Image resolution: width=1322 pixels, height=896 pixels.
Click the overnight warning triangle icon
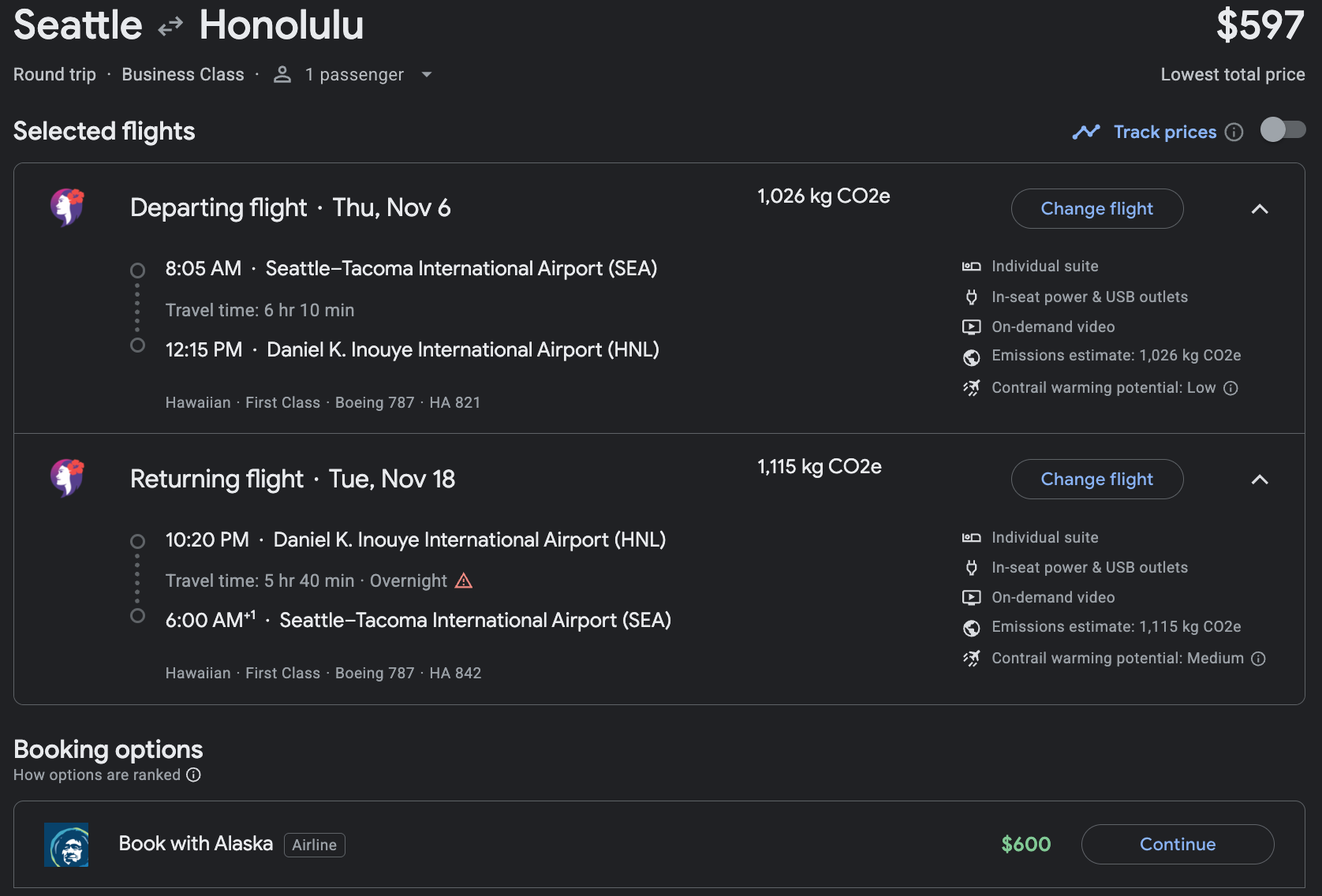pyautogui.click(x=464, y=581)
